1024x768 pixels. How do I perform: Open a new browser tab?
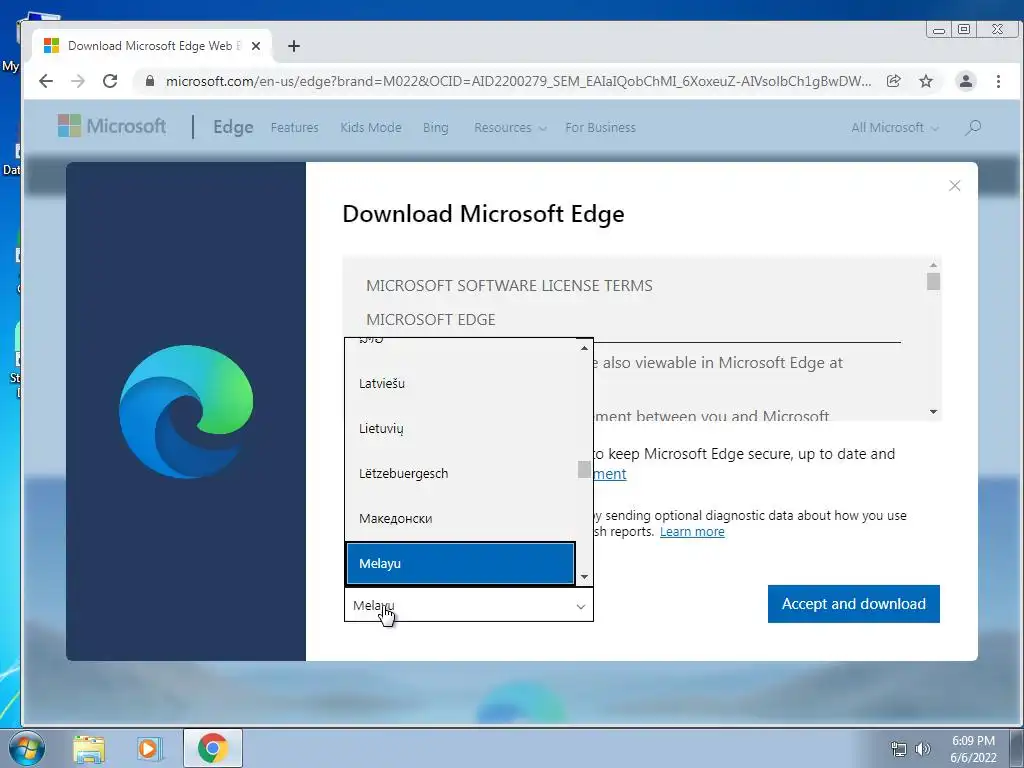(294, 46)
